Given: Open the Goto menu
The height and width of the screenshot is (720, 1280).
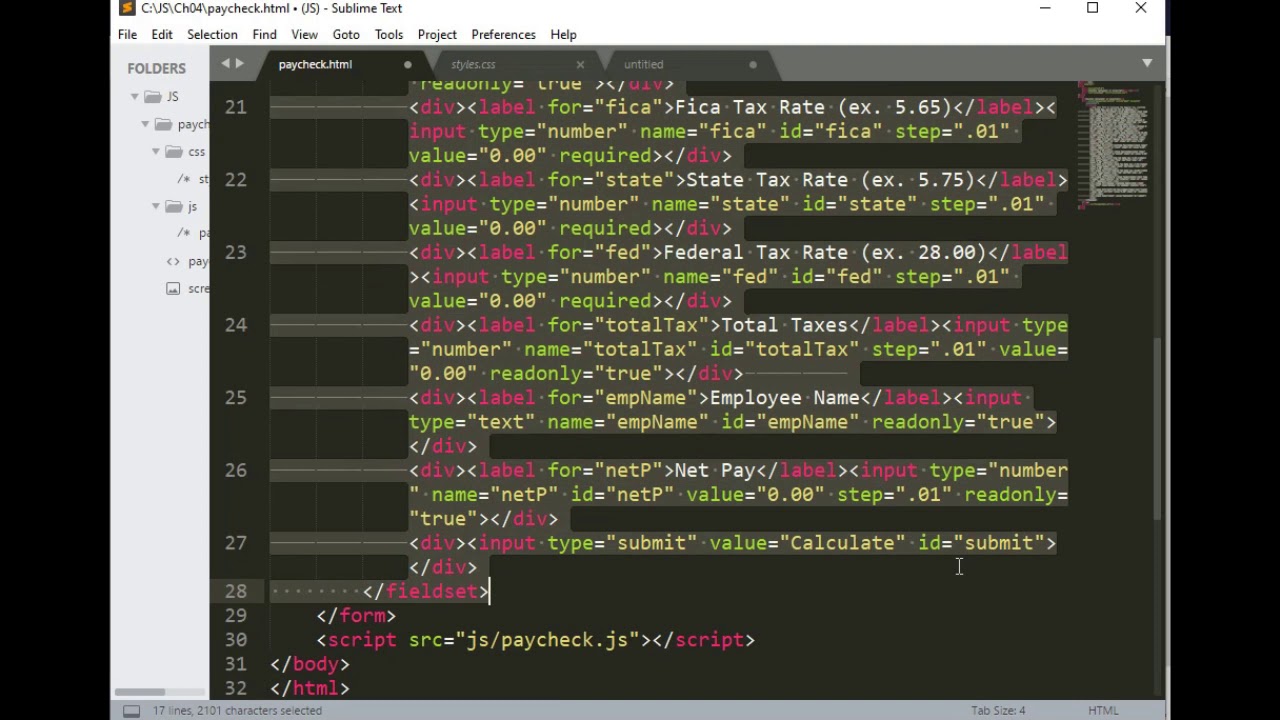Looking at the screenshot, I should 346,34.
